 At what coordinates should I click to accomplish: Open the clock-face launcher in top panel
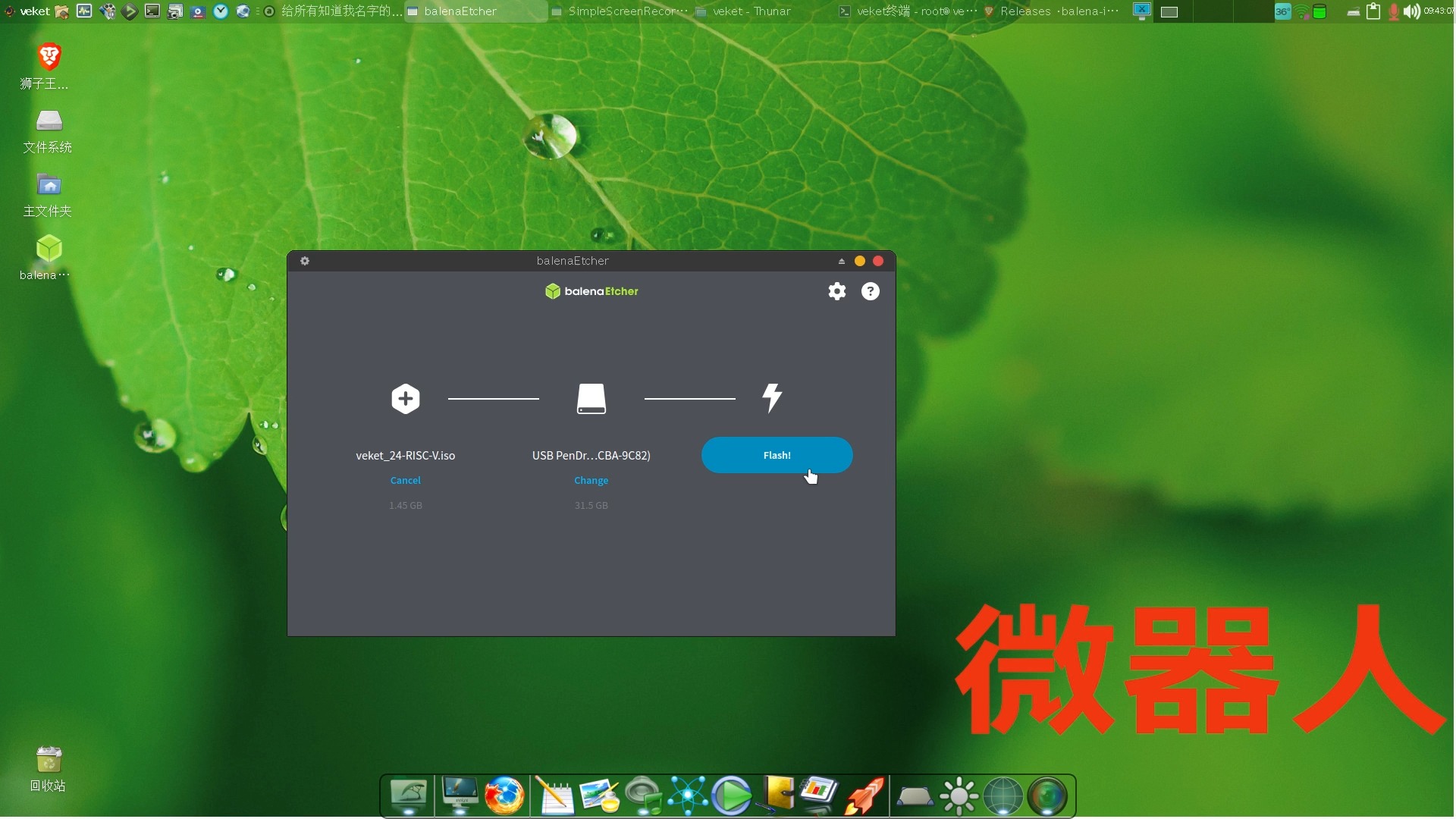(221, 11)
